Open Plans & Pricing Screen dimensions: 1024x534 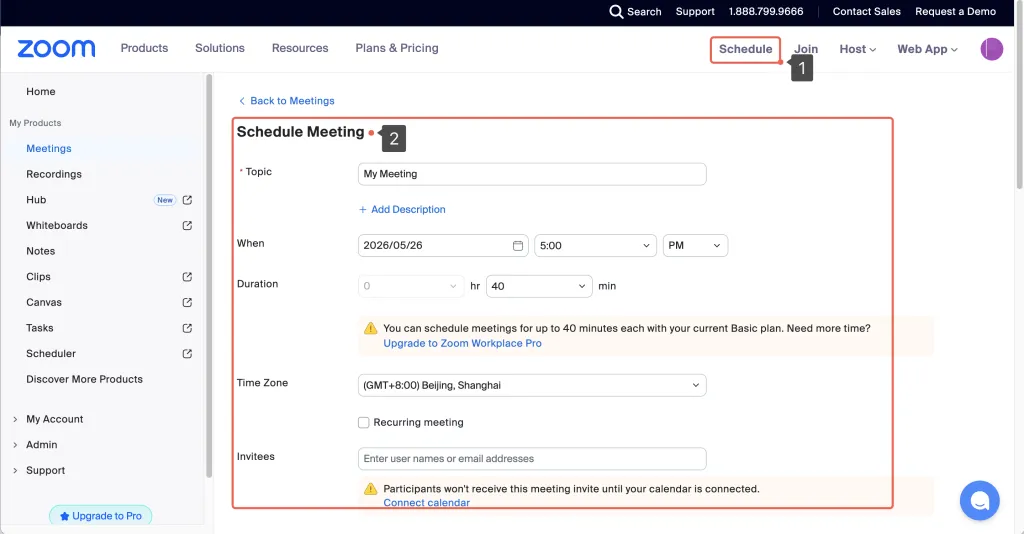click(x=396, y=48)
